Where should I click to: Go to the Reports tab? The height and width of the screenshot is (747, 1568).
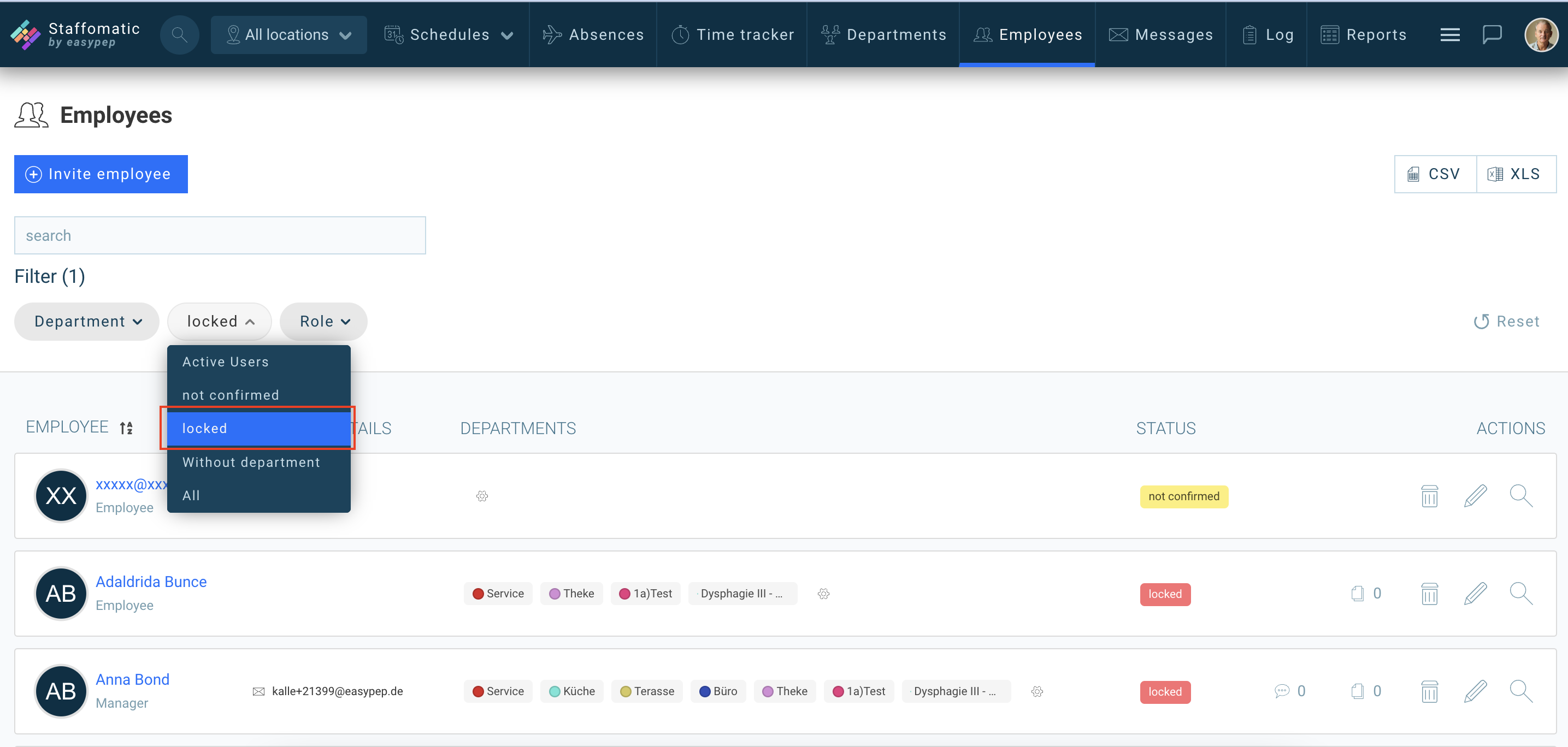click(1364, 34)
